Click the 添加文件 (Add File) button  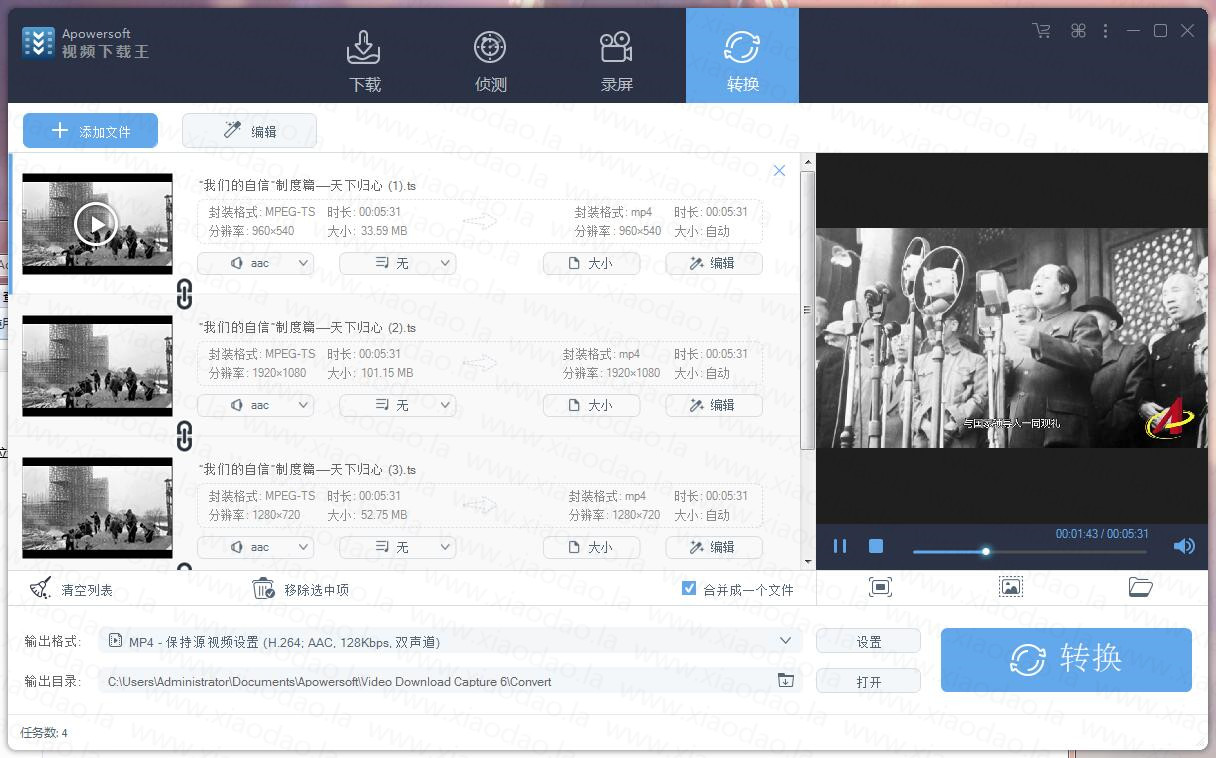pyautogui.click(x=90, y=131)
